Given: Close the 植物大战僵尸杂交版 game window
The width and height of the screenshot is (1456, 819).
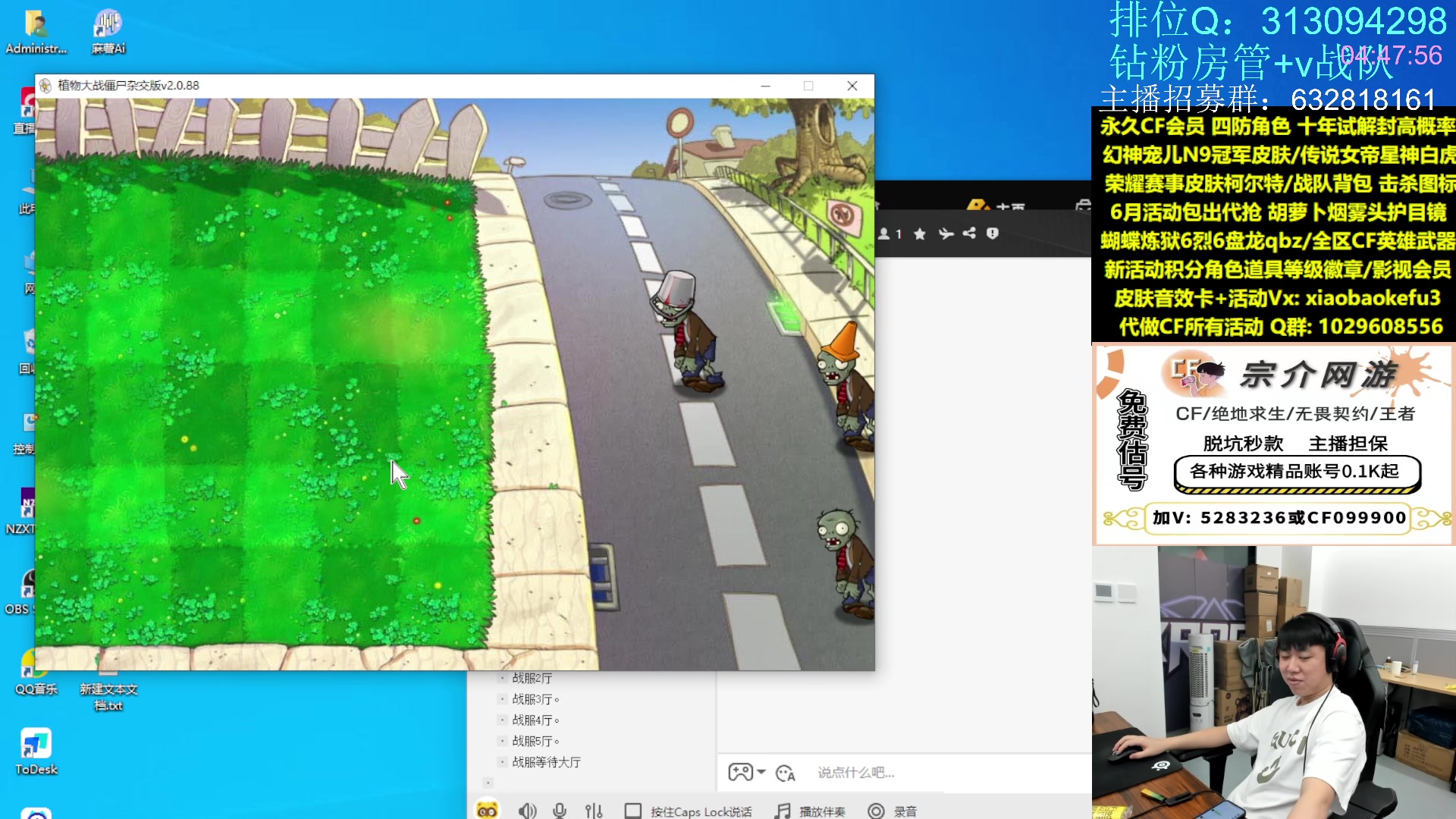Looking at the screenshot, I should (852, 86).
